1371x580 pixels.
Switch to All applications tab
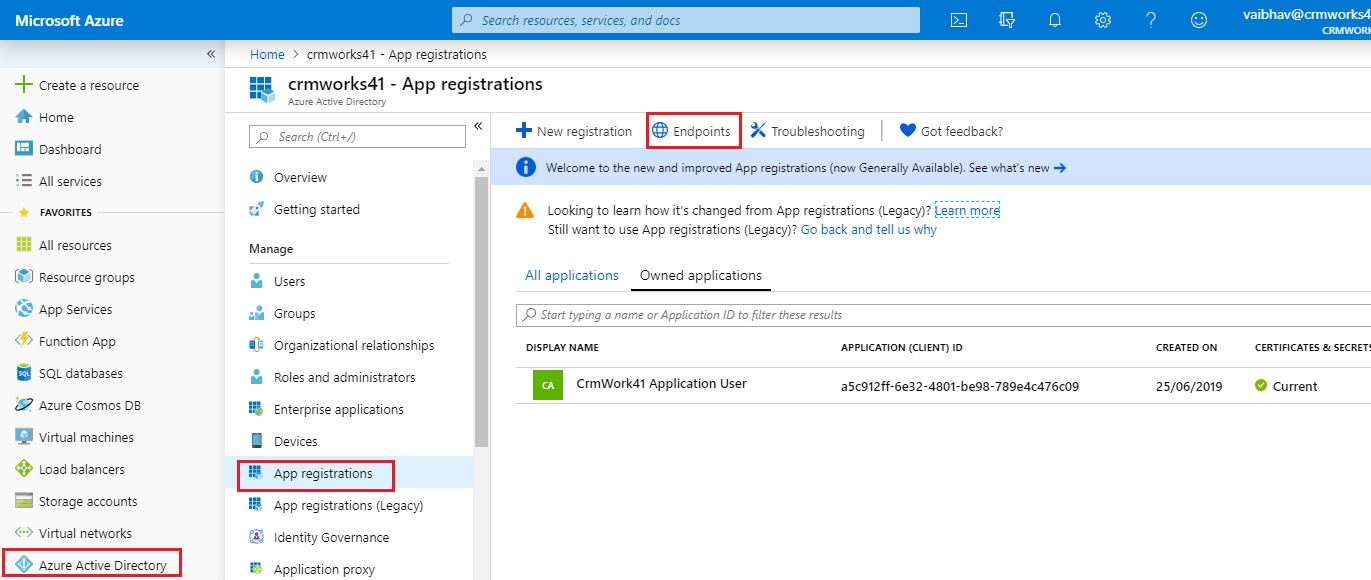click(572, 275)
